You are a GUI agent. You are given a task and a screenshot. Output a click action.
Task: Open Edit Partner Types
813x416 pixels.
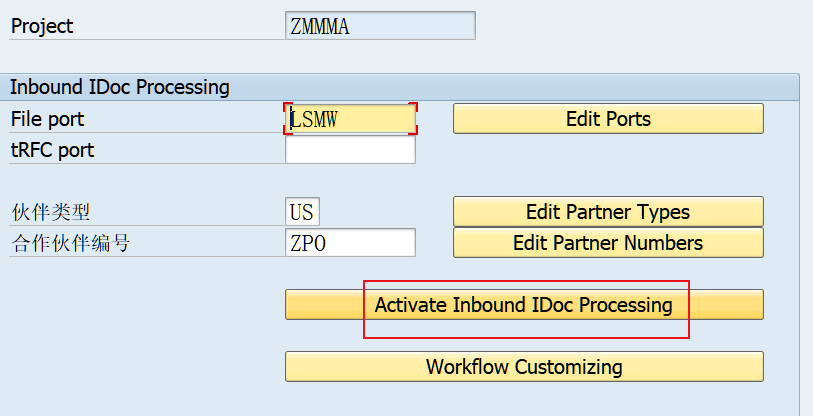(x=608, y=212)
